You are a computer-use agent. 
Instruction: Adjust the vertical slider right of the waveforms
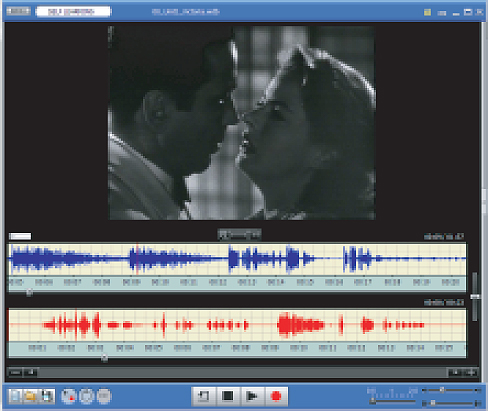[x=475, y=297]
